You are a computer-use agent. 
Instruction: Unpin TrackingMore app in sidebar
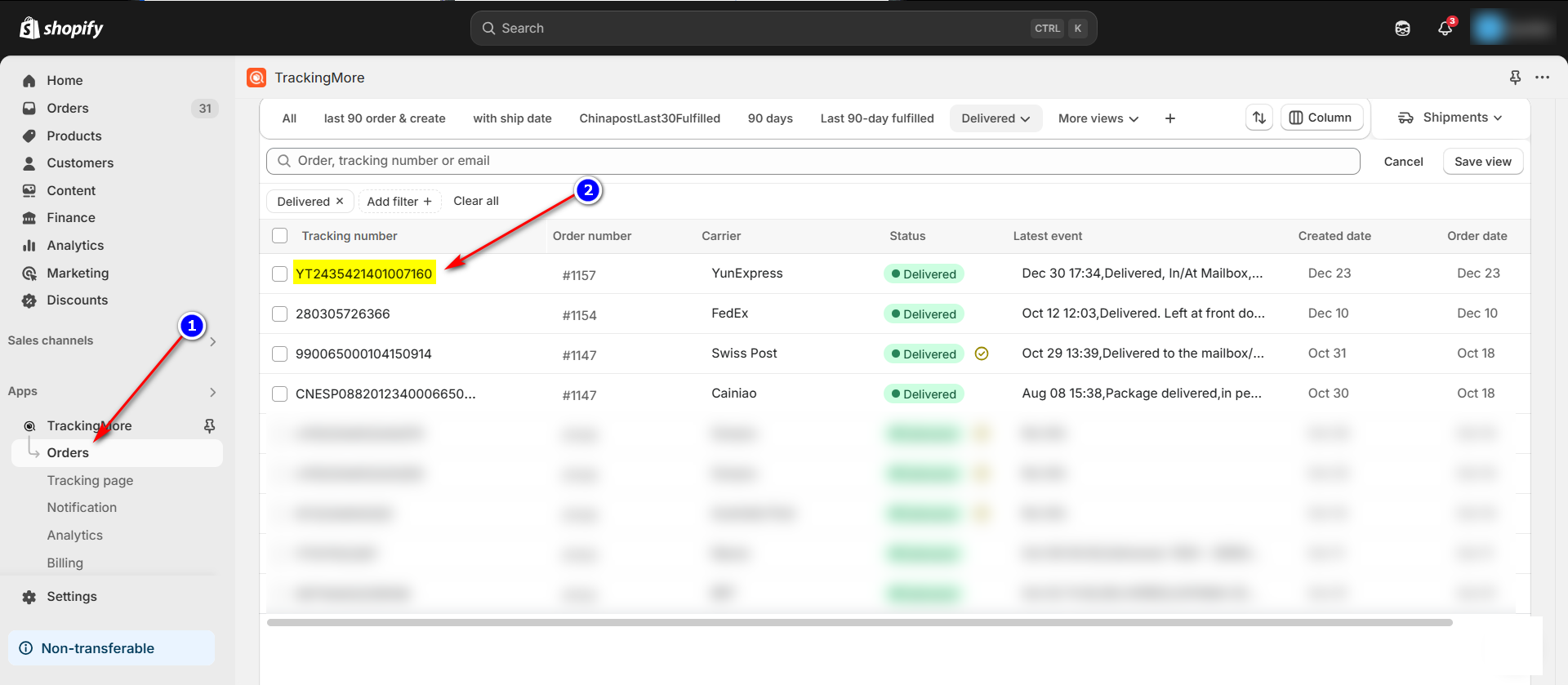(209, 426)
